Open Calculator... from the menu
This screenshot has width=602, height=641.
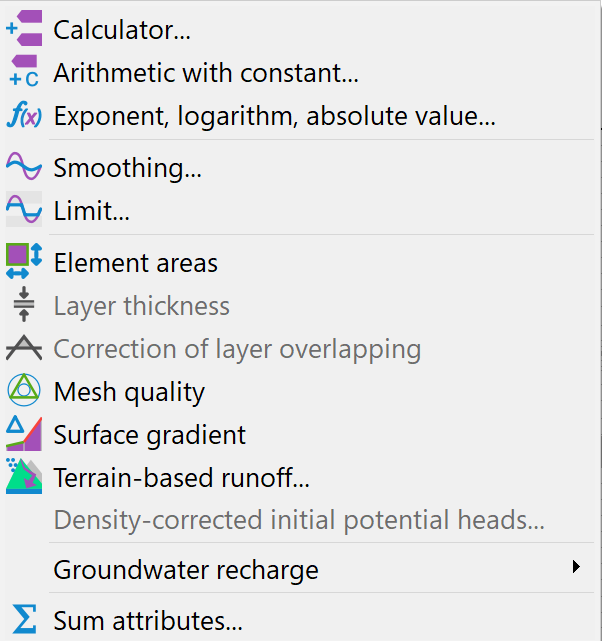point(122,30)
